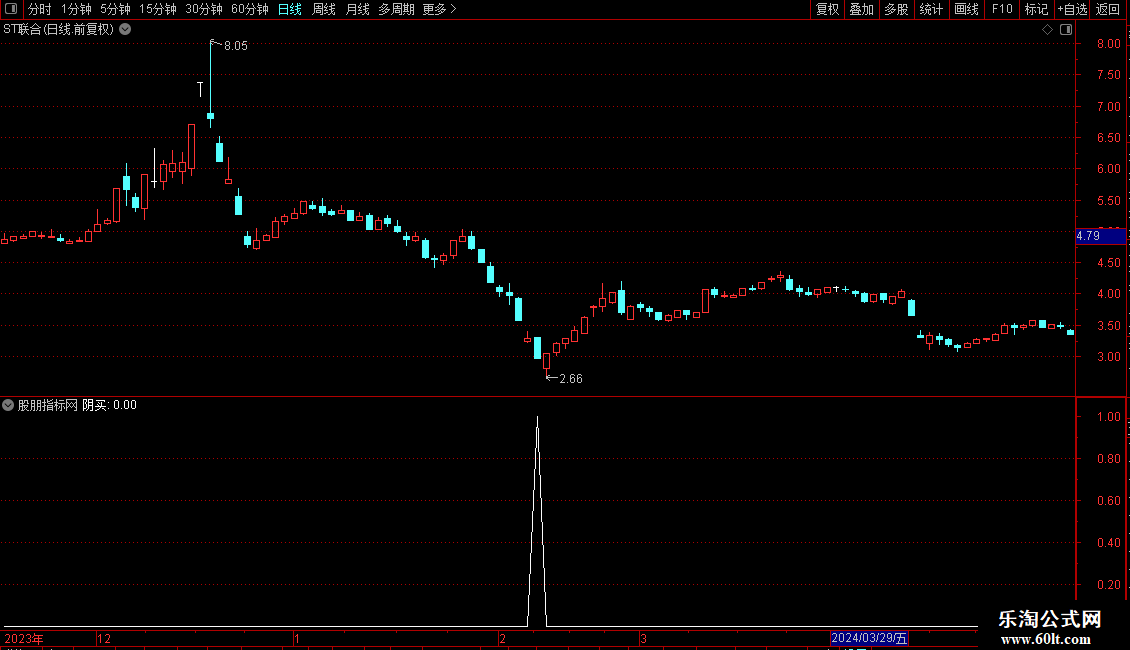Select the 日线 daily chart tab
The width and height of the screenshot is (1130, 650).
click(290, 9)
